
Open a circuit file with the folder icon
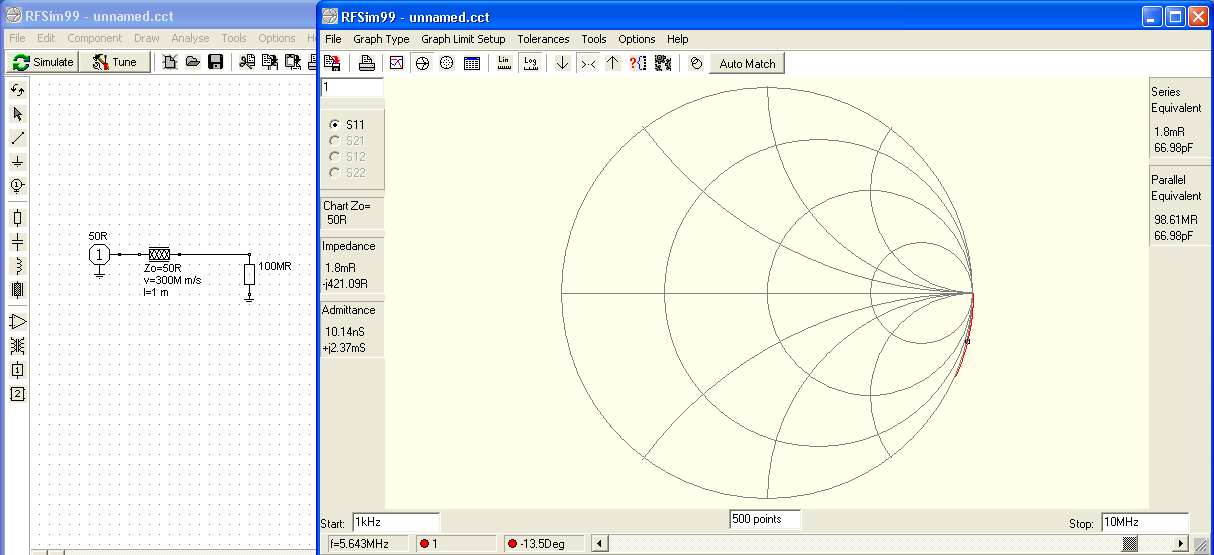coord(193,62)
